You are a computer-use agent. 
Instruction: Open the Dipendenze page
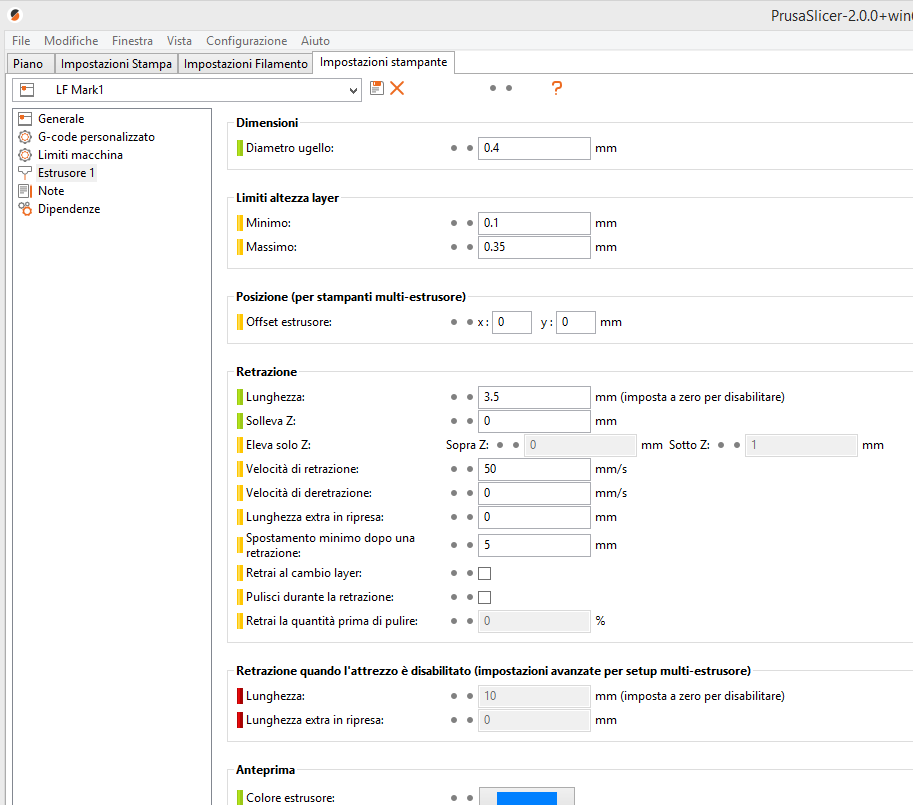pos(68,209)
